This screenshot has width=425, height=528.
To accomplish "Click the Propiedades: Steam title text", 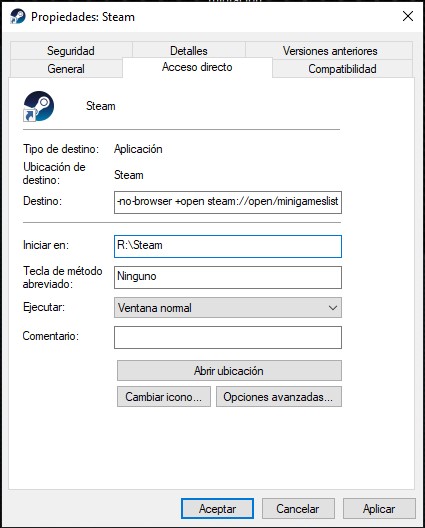I will (83, 17).
